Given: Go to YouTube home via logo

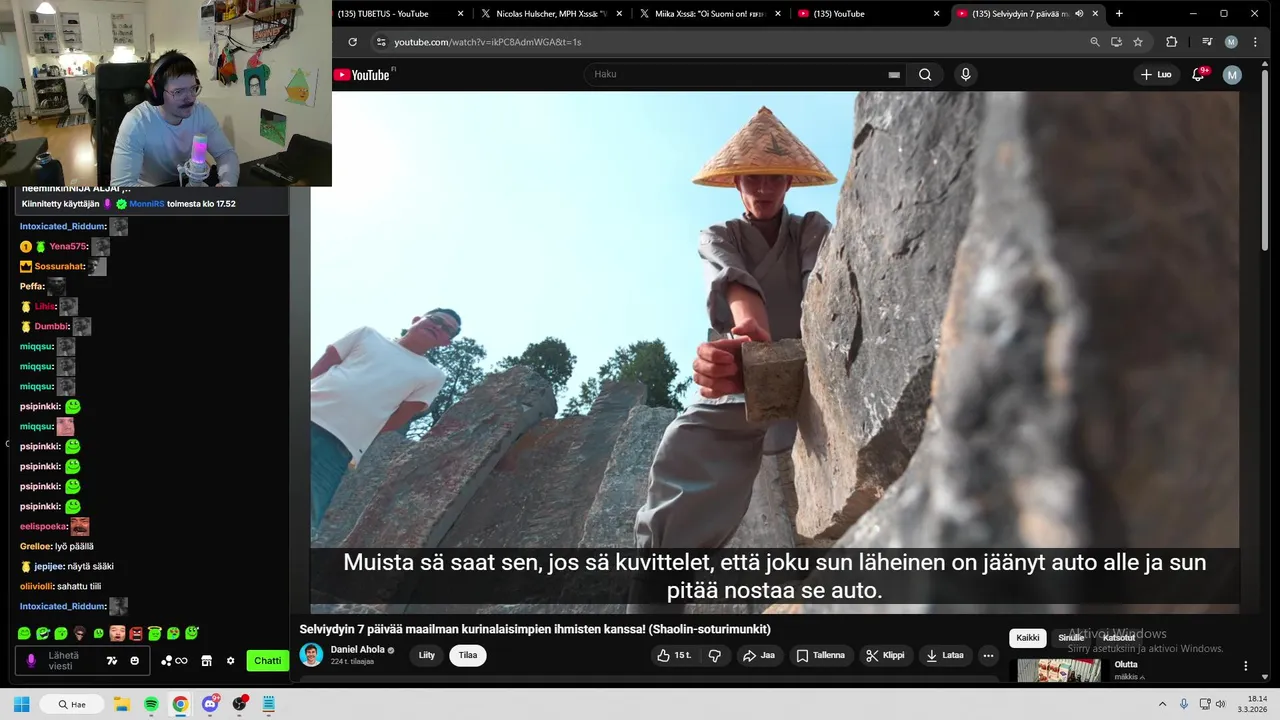Looking at the screenshot, I should point(362,75).
